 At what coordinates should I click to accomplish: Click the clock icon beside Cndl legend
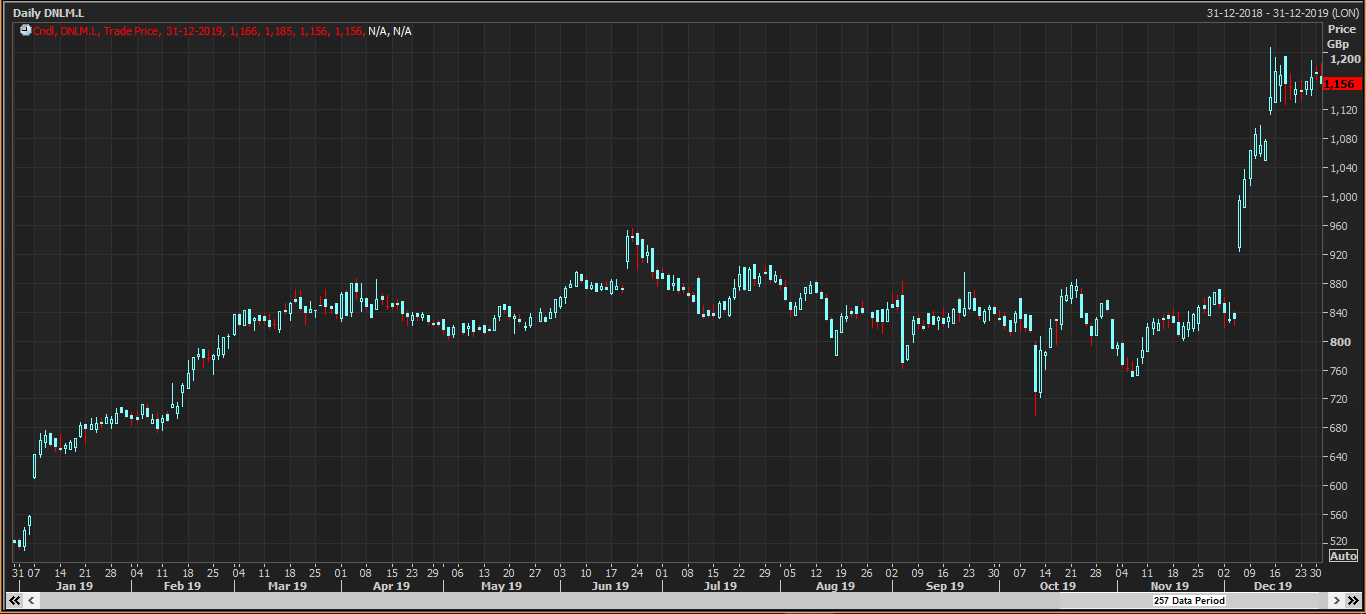tap(26, 31)
